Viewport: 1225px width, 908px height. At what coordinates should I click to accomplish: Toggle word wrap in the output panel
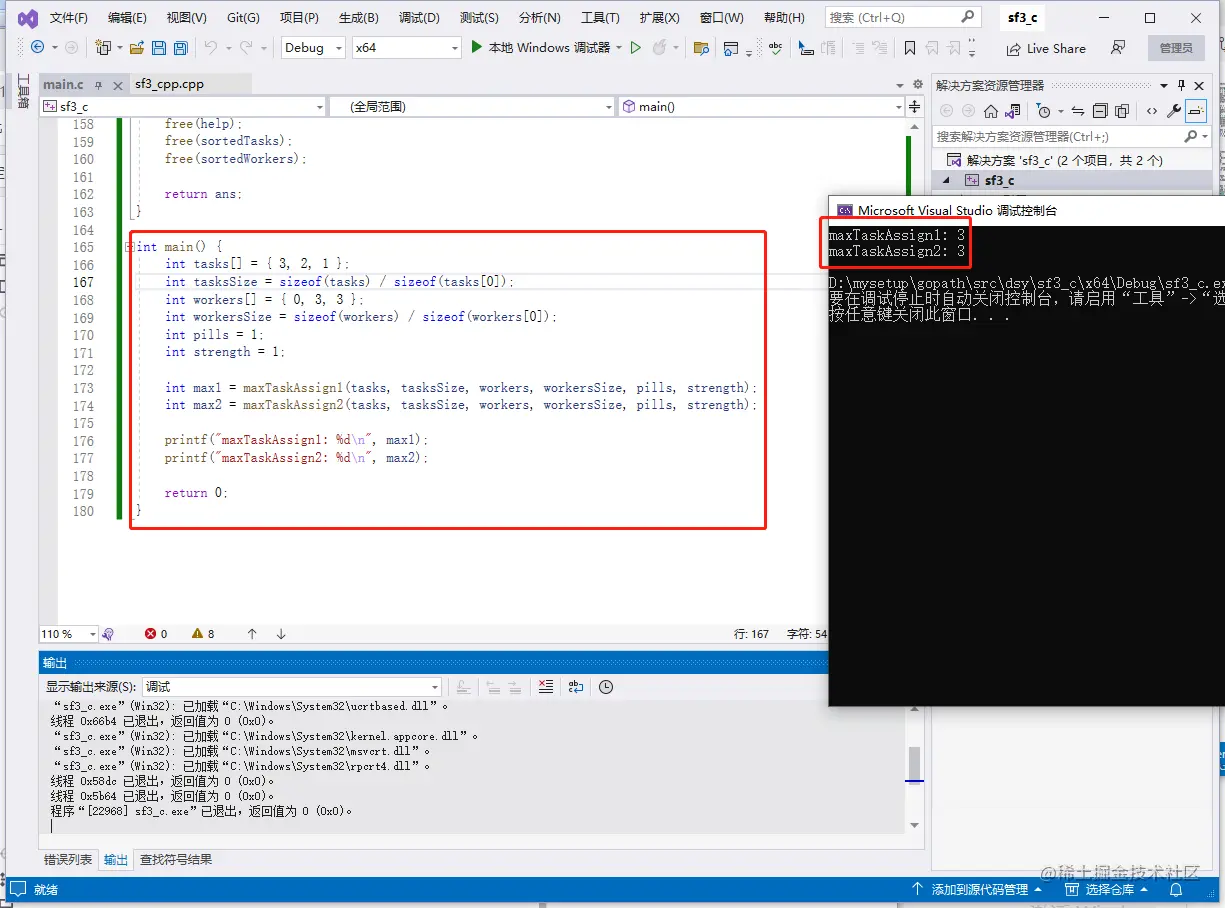(x=575, y=687)
